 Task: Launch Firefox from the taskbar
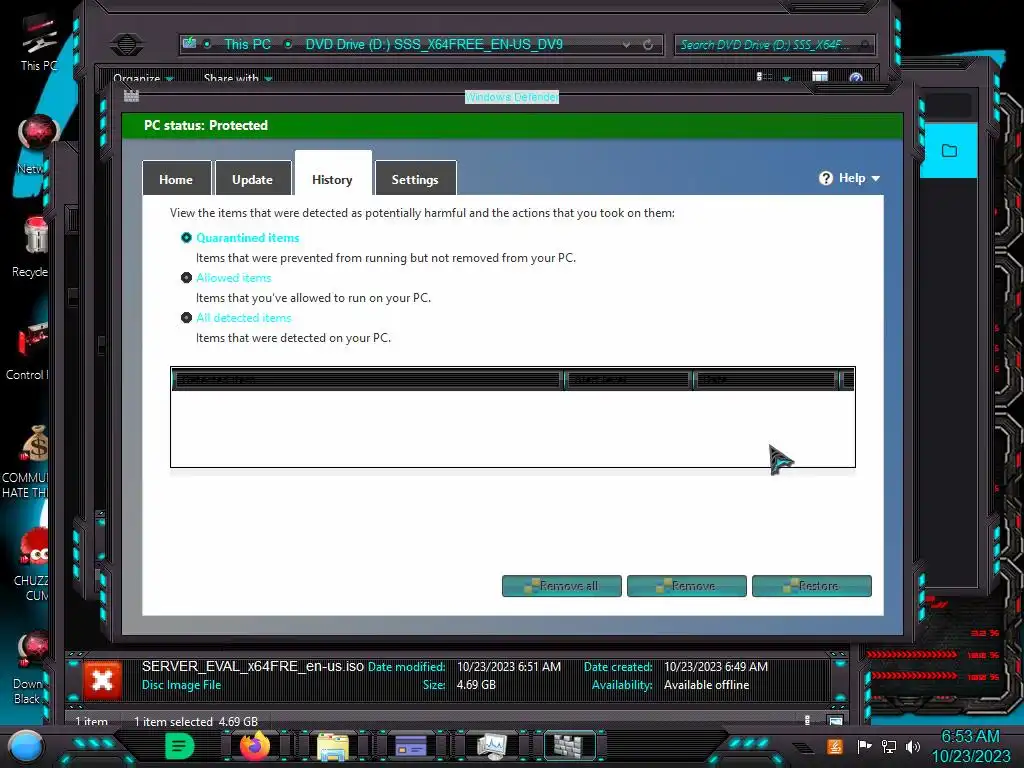point(255,746)
